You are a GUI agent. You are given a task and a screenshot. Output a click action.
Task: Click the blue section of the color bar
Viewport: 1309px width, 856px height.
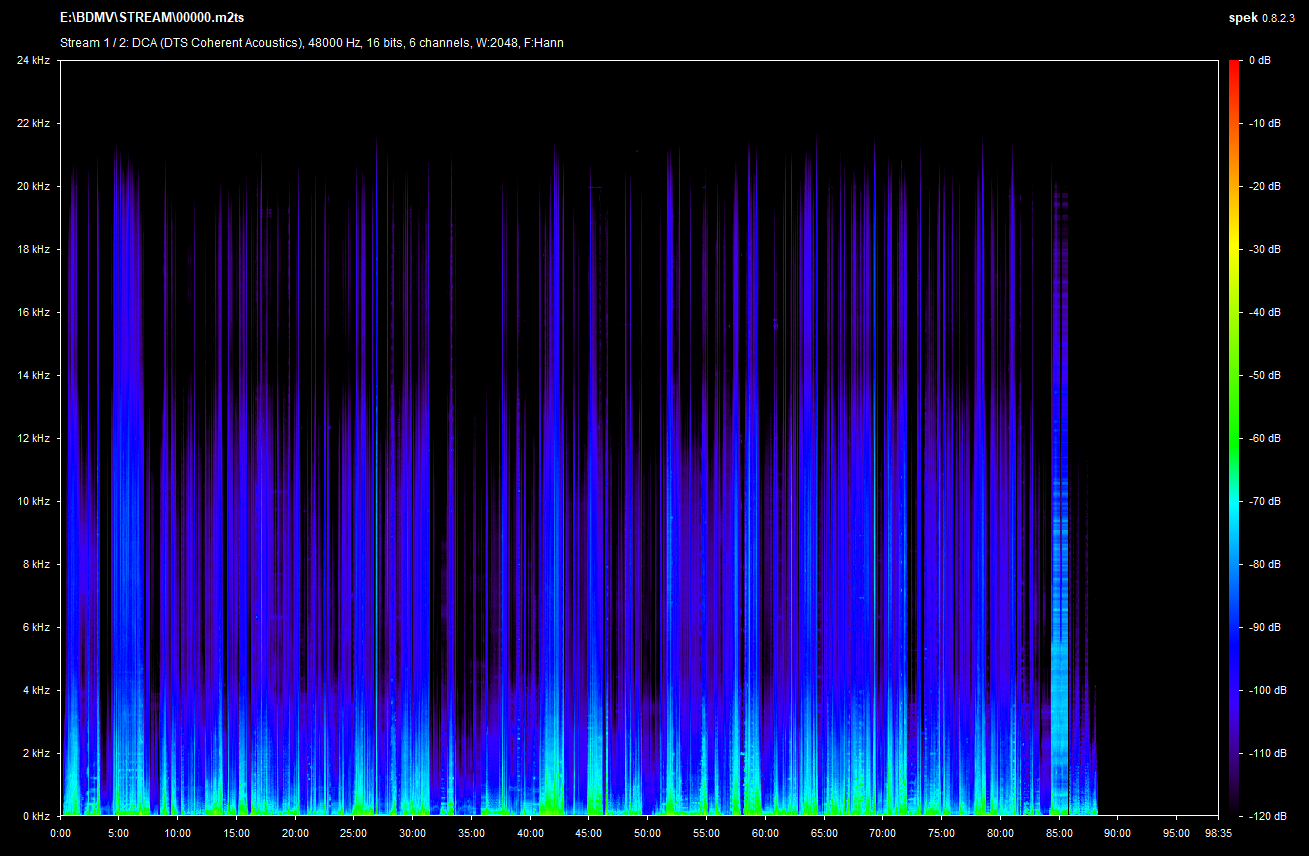point(1235,640)
